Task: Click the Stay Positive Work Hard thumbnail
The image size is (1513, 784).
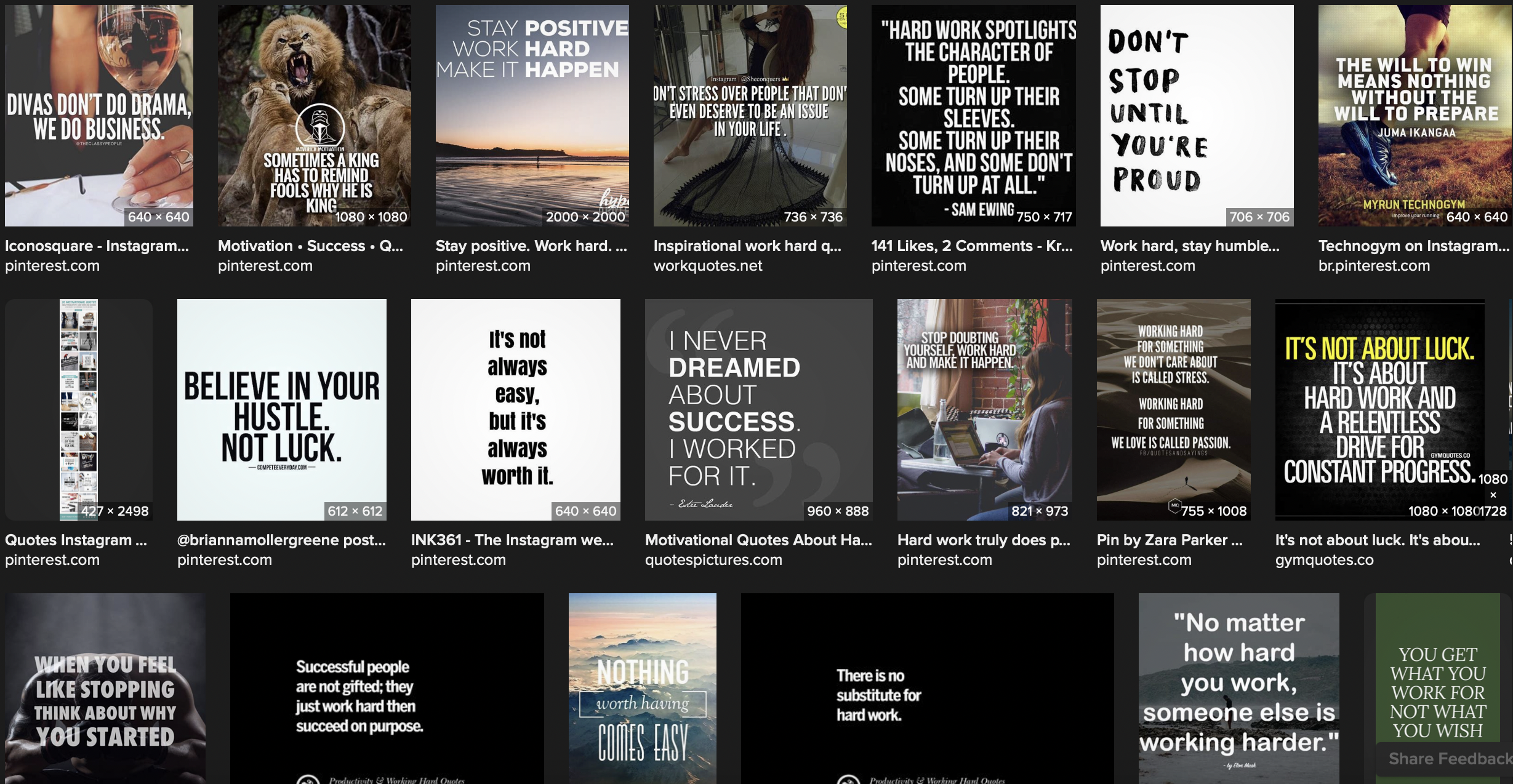Action: click(532, 116)
